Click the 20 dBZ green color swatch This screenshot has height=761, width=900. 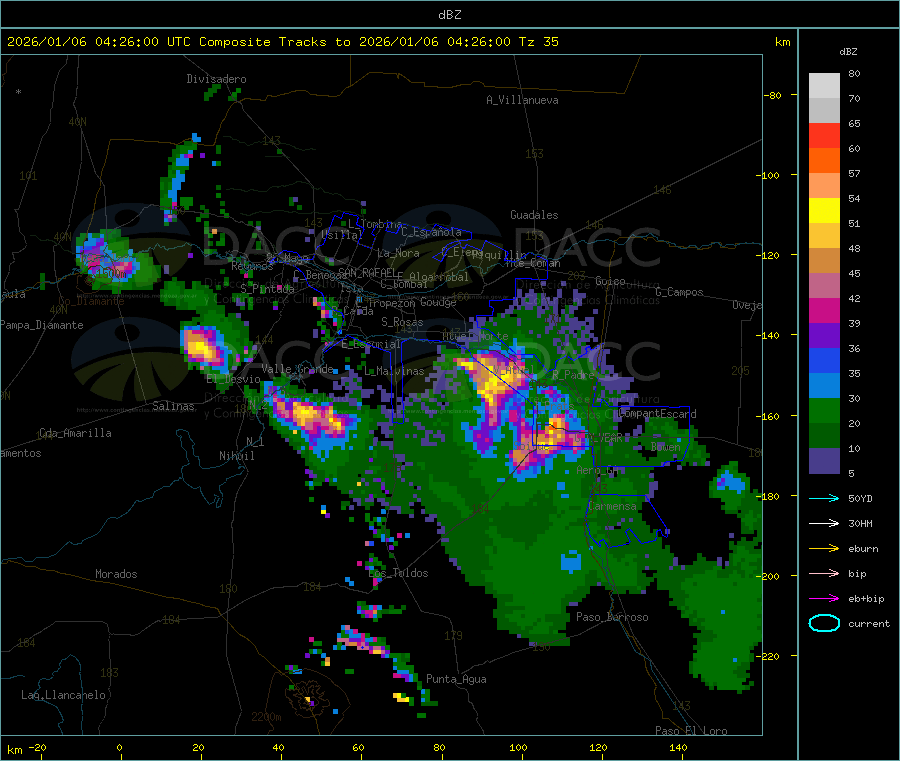point(824,436)
